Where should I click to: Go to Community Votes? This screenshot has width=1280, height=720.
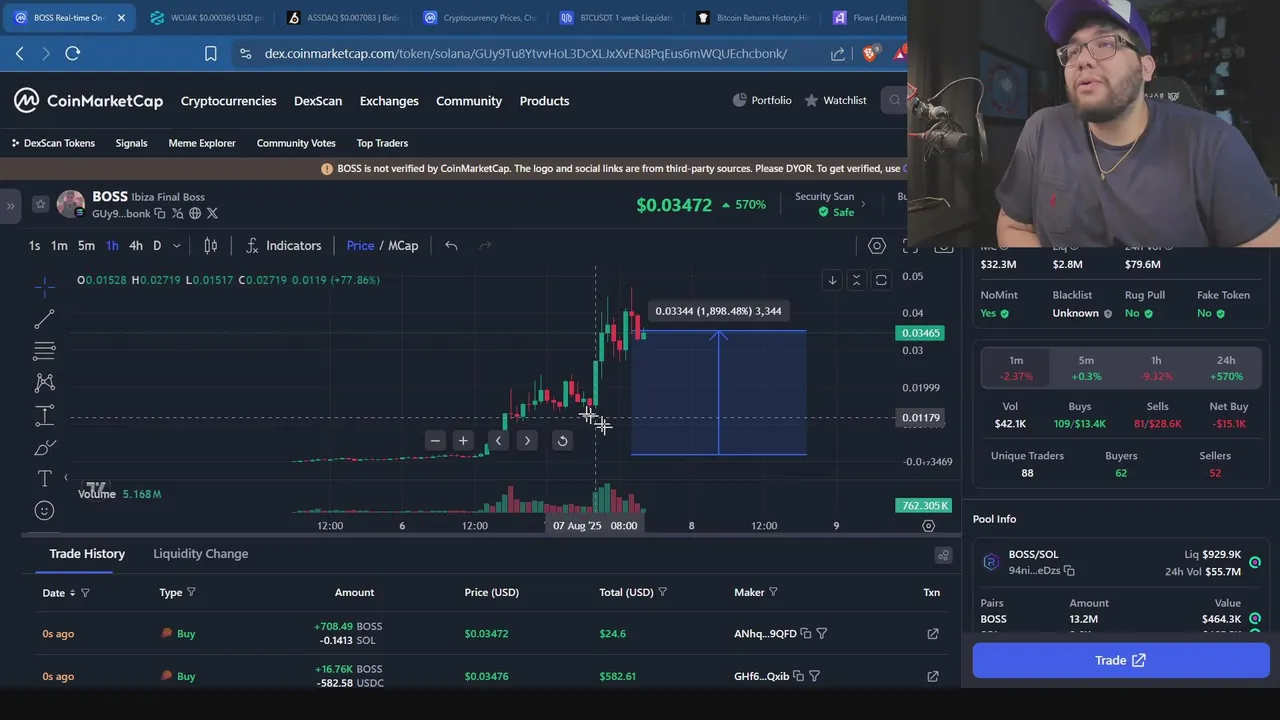pyautogui.click(x=296, y=143)
